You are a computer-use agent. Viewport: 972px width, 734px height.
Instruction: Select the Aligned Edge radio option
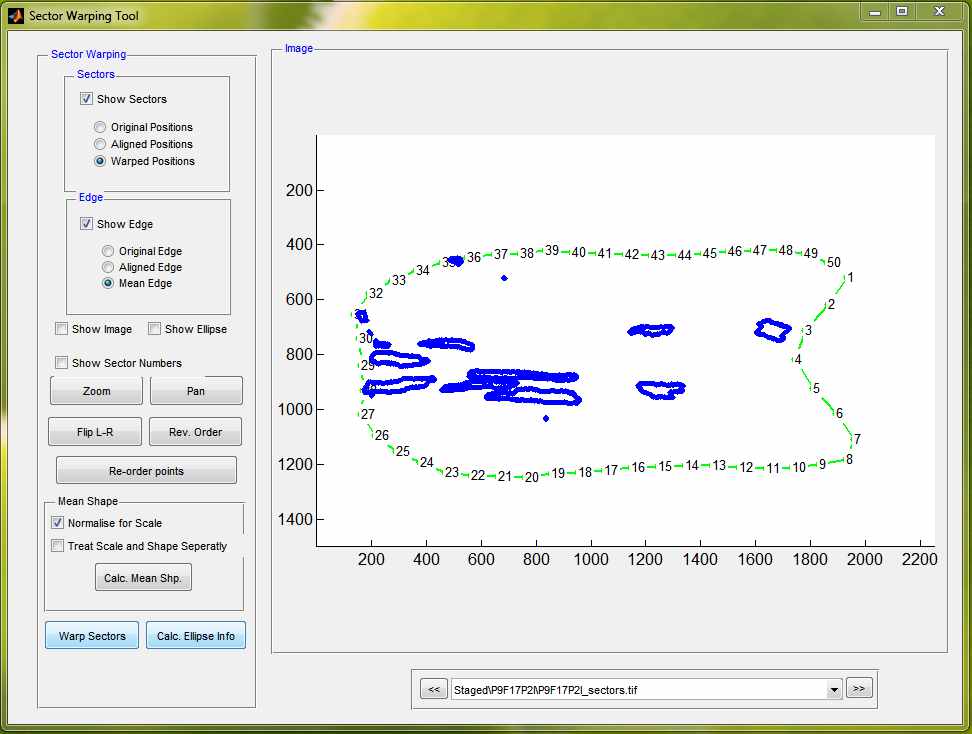108,267
